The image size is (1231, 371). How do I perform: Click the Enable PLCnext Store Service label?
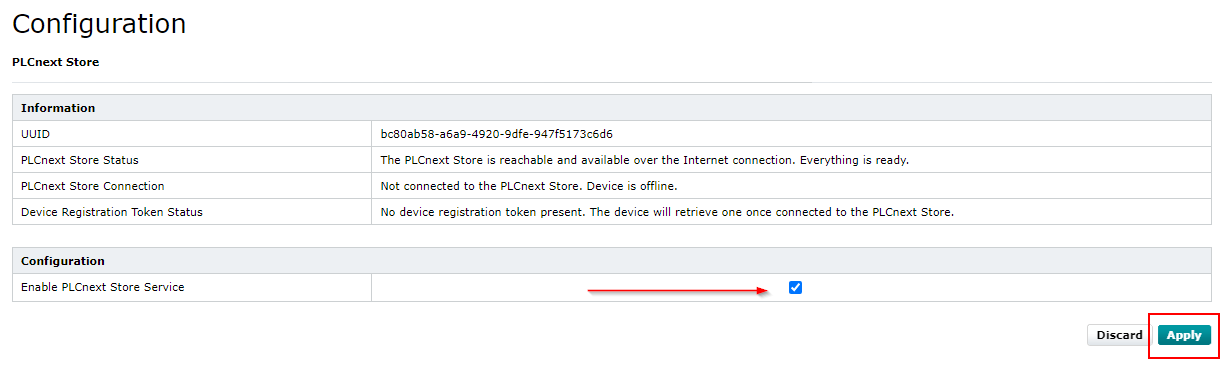[x=103, y=288]
